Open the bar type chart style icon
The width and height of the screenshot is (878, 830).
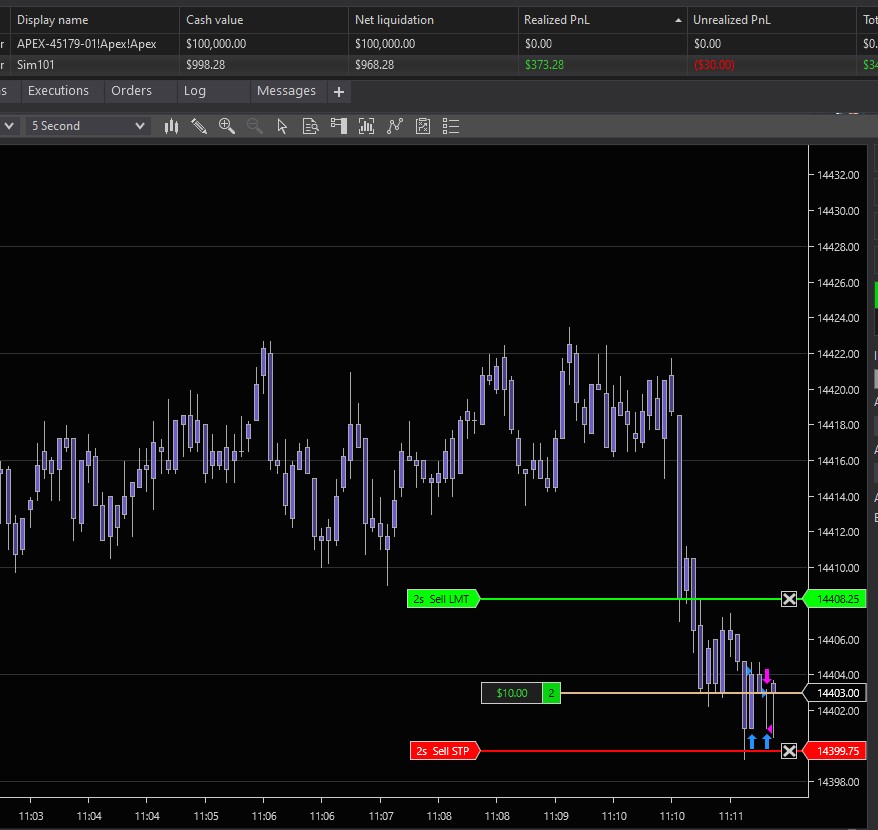point(171,126)
